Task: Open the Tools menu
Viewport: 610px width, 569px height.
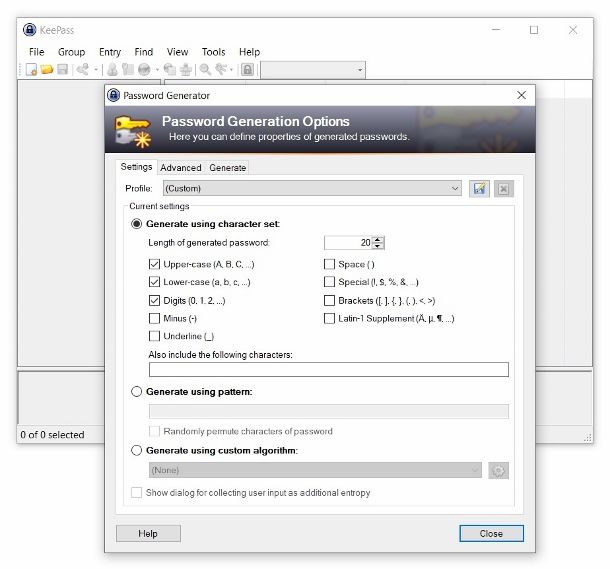Action: click(213, 52)
